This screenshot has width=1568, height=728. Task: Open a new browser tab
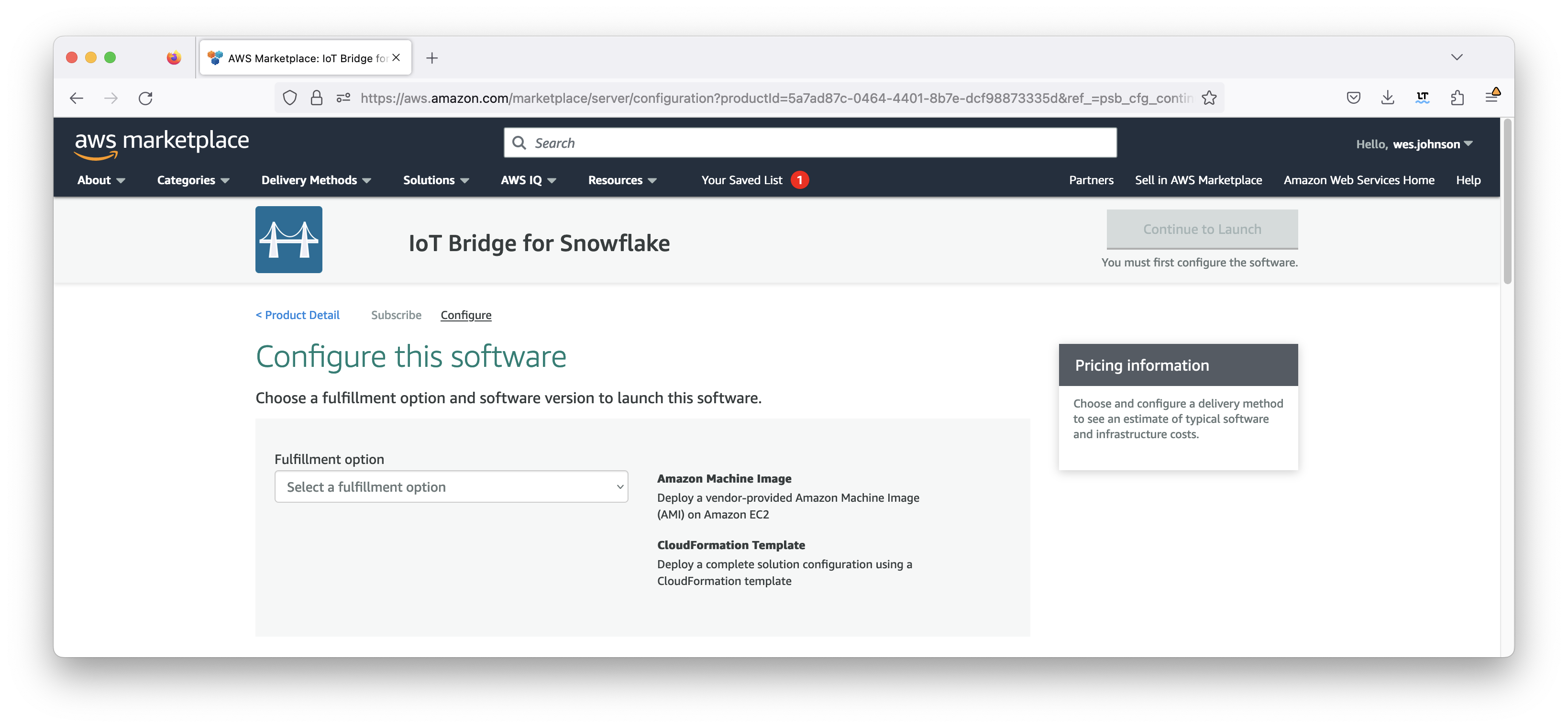[x=431, y=58]
